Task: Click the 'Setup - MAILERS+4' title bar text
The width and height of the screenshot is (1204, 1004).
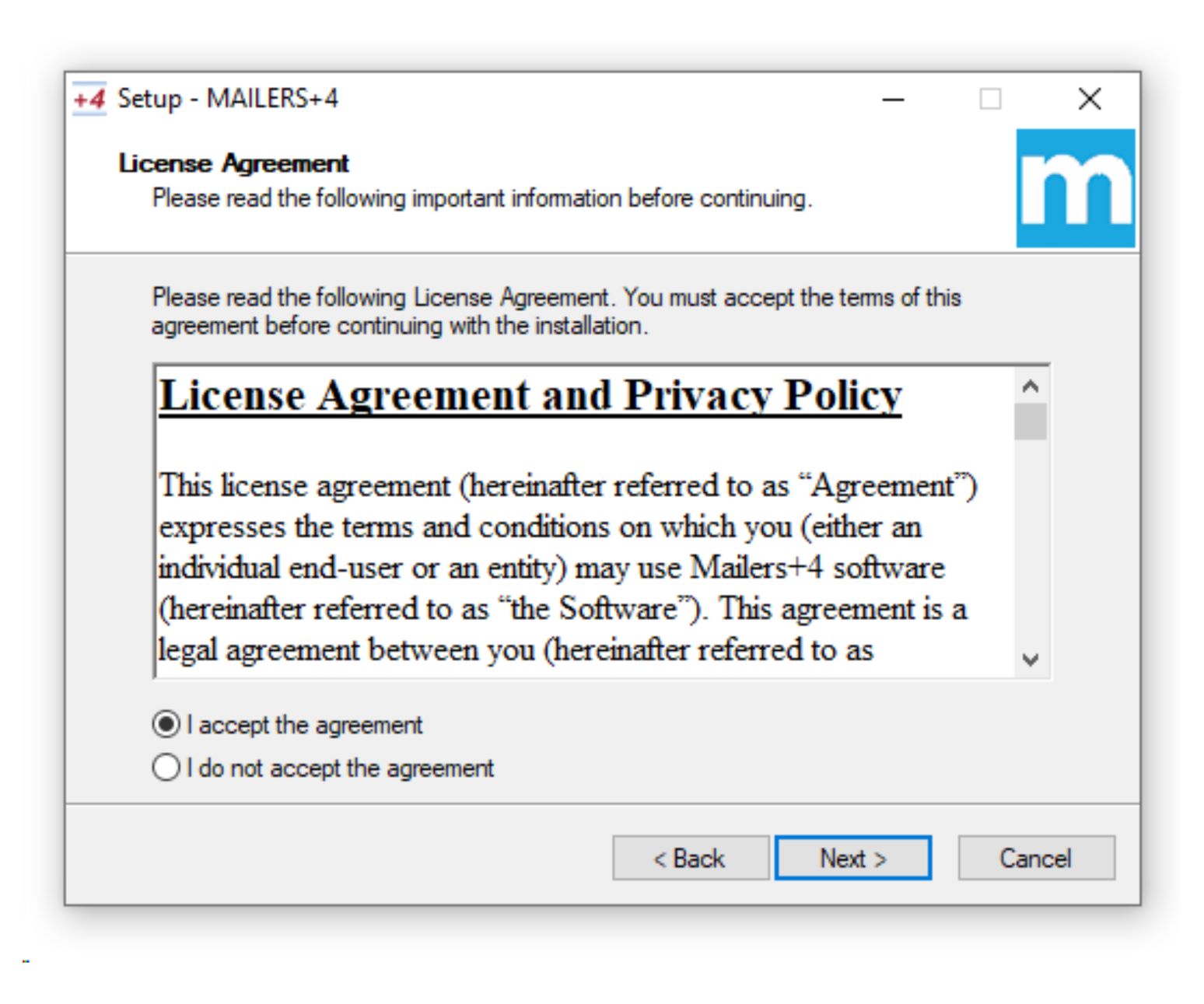Action: coord(228,99)
